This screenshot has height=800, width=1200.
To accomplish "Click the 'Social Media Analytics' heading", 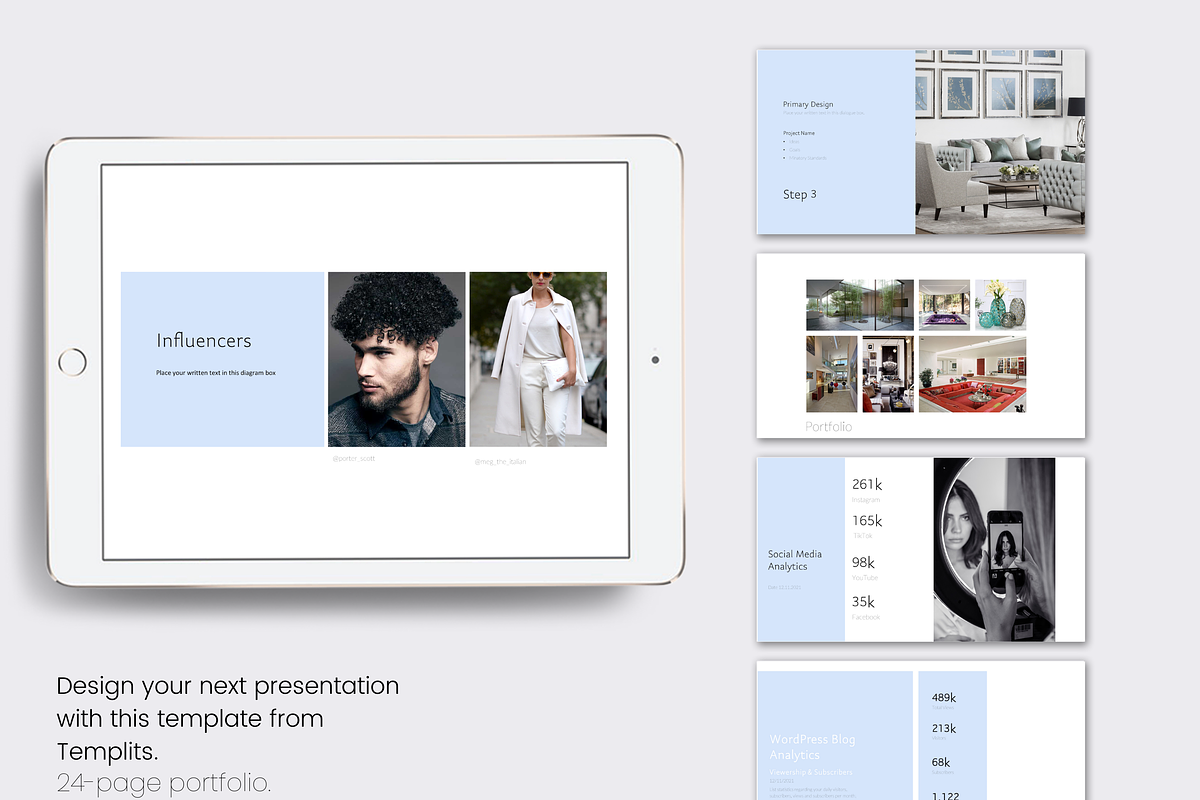I will coord(795,560).
